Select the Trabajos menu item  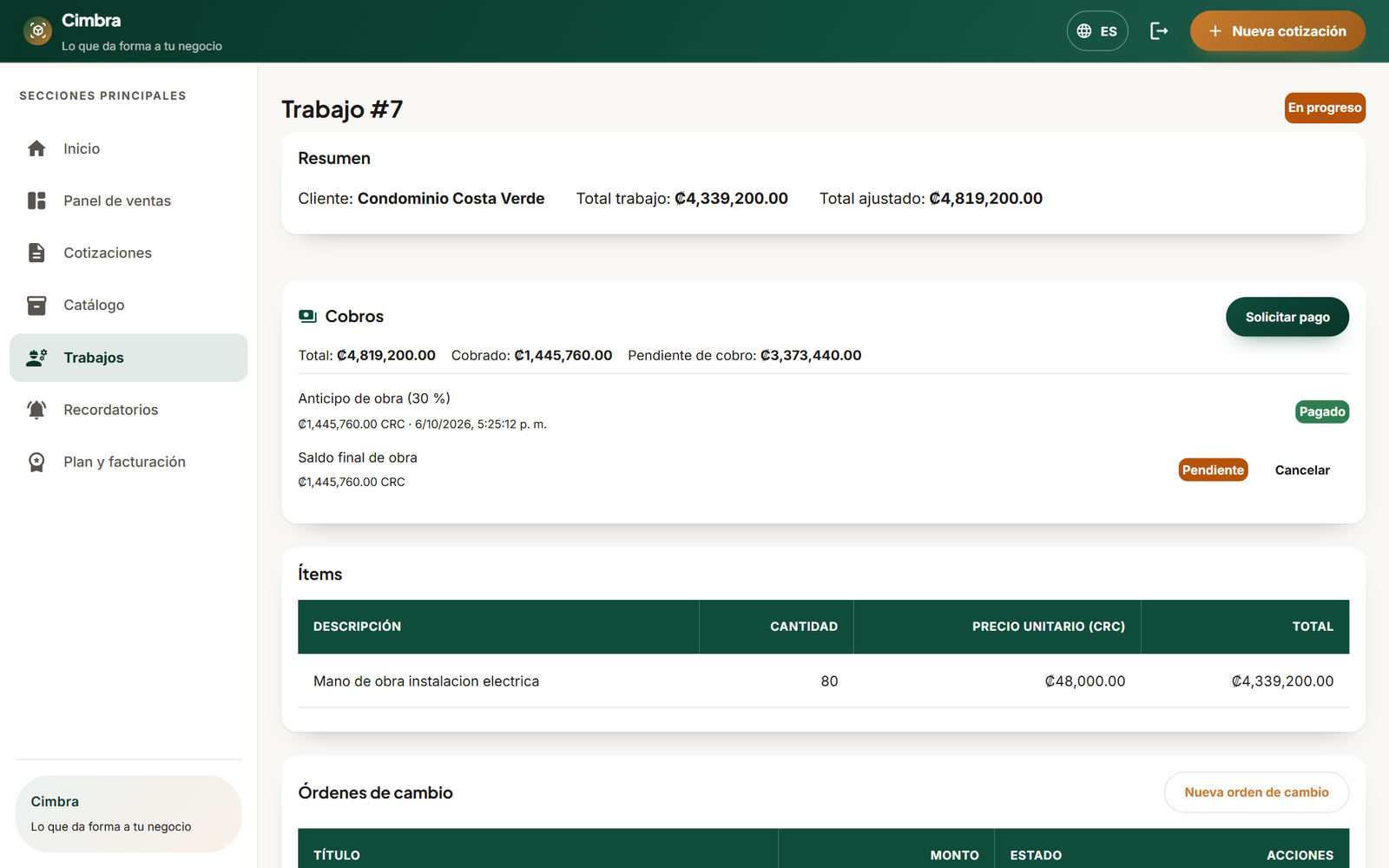(128, 358)
